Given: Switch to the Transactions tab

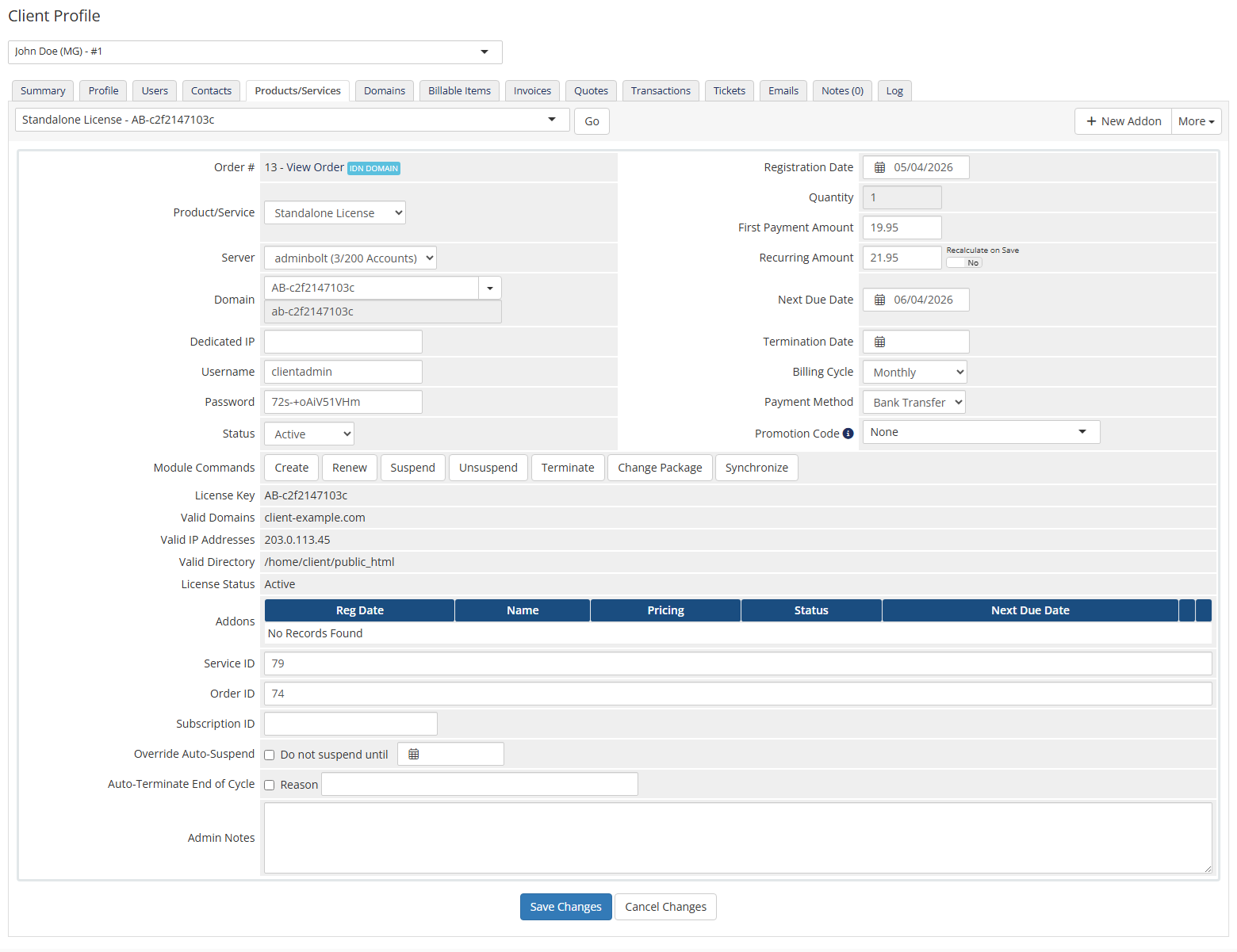Looking at the screenshot, I should point(661,90).
